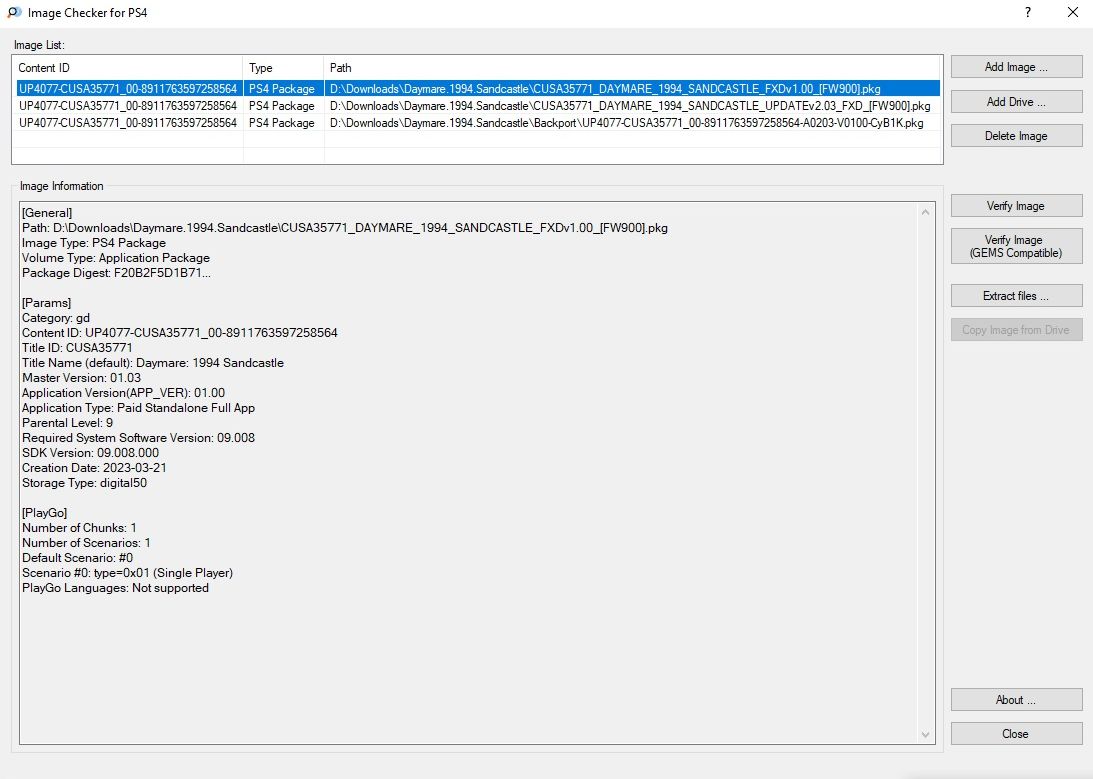Click the Application Version(APP_VER) line
Image resolution: width=1093 pixels, height=779 pixels.
(x=123, y=393)
